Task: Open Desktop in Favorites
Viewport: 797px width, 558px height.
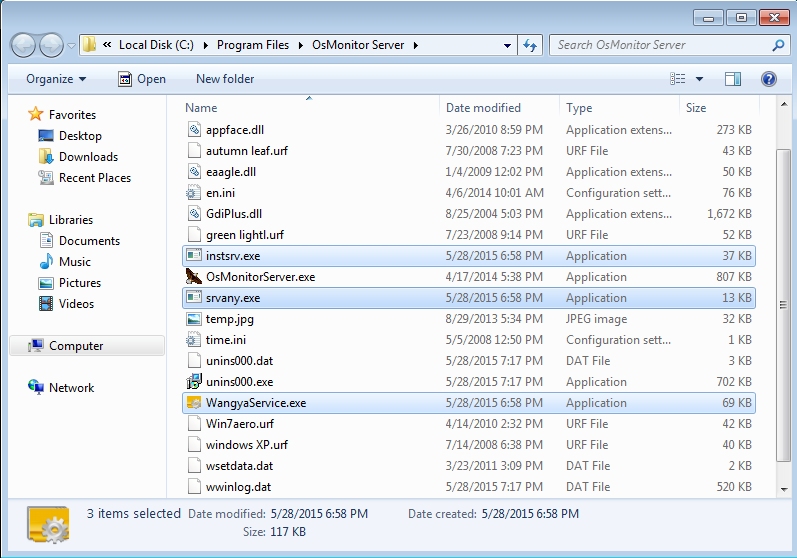Action: pyautogui.click(x=80, y=136)
